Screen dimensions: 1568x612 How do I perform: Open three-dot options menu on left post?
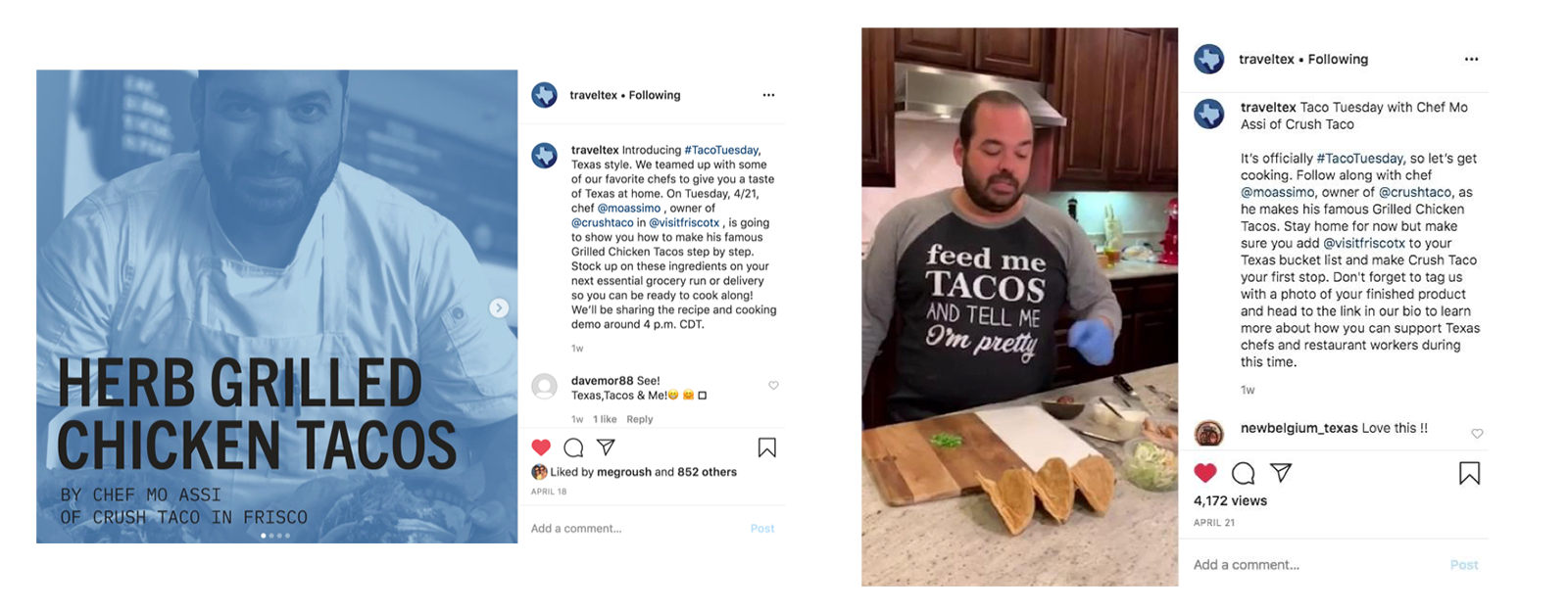click(768, 95)
